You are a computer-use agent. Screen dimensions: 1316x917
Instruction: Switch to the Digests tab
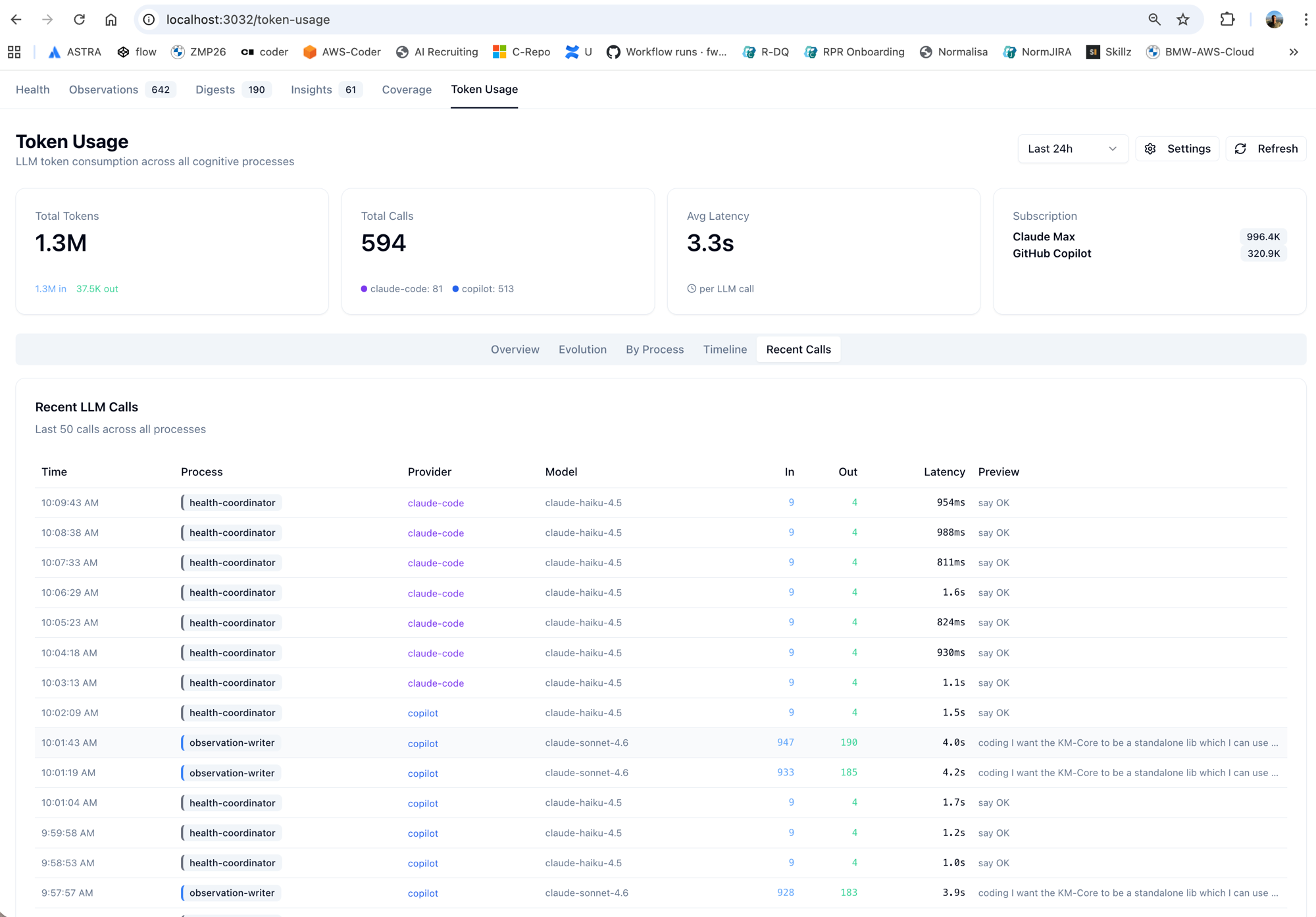tap(233, 90)
